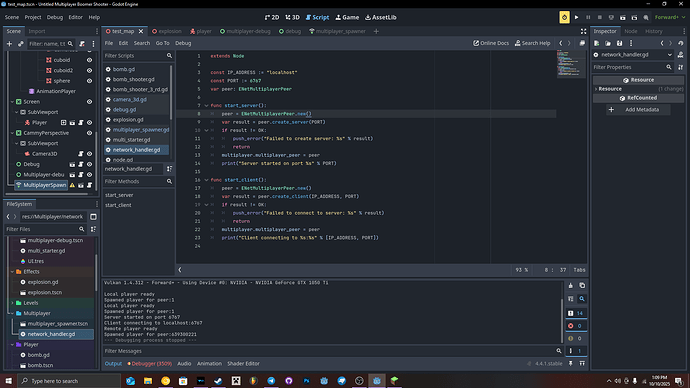
Task: Open Inspector property display settings
Action: (681, 67)
